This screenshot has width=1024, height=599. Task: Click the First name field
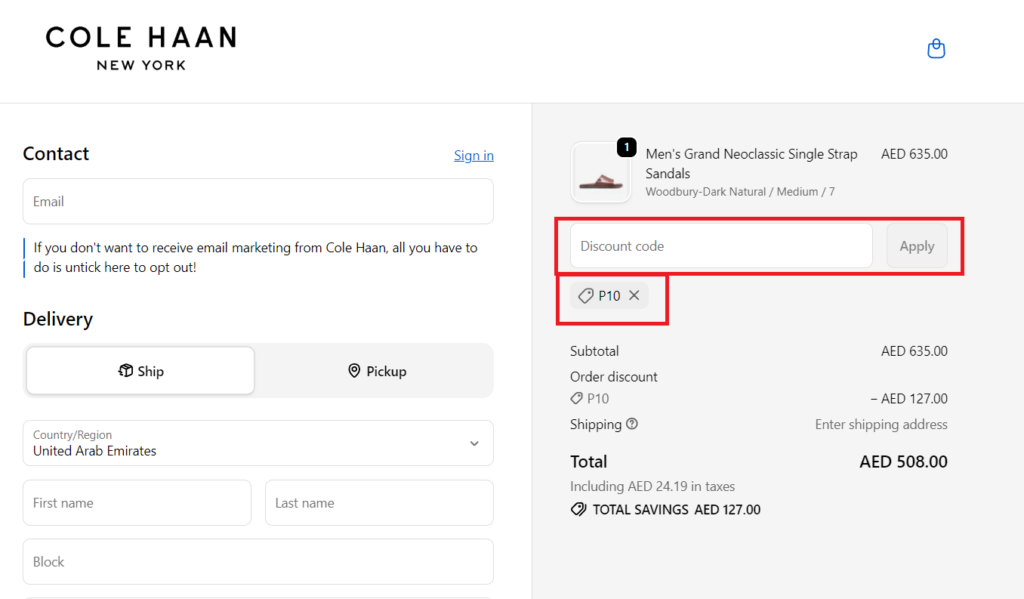[137, 502]
